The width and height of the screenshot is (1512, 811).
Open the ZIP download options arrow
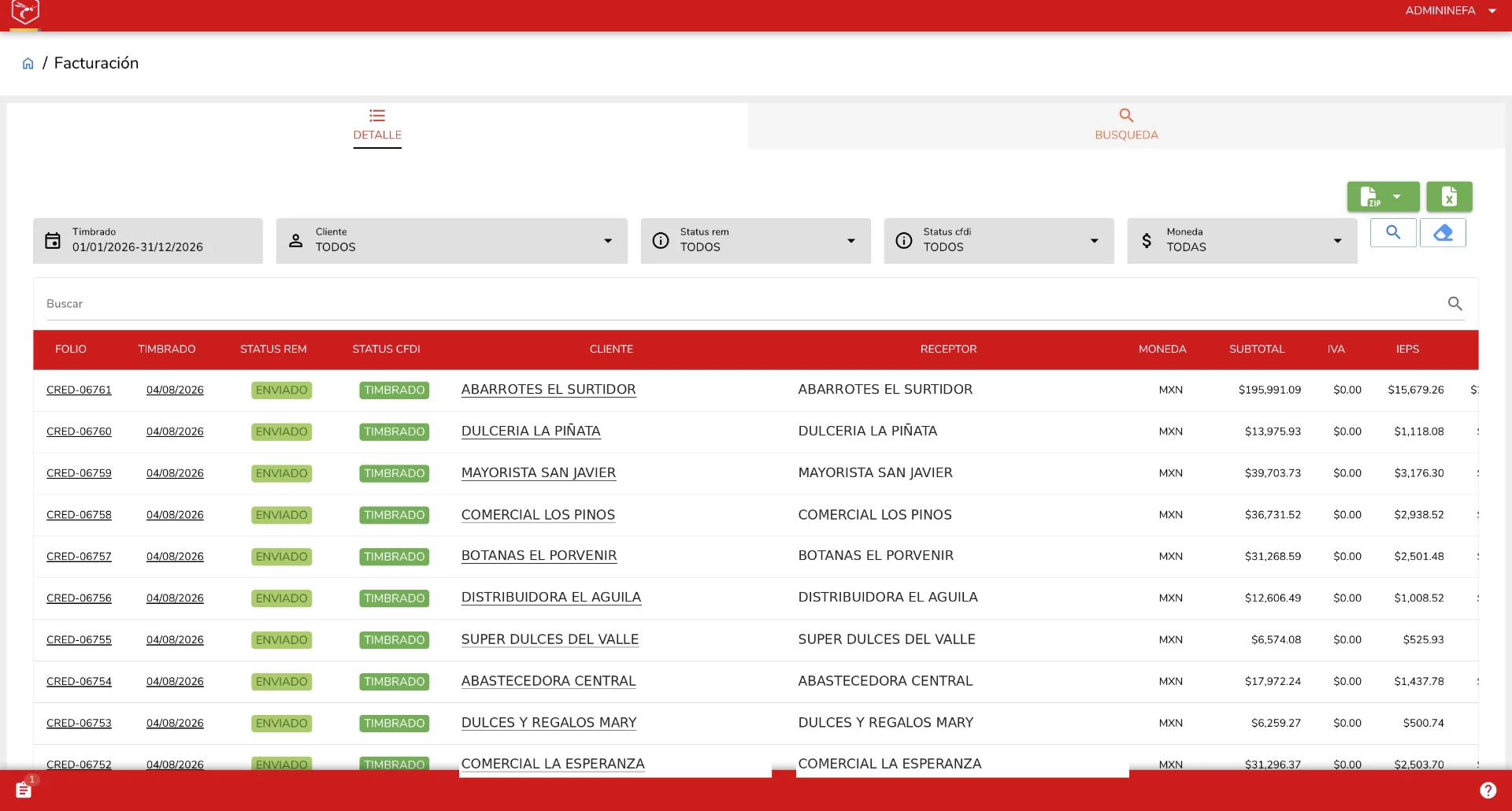[1397, 197]
